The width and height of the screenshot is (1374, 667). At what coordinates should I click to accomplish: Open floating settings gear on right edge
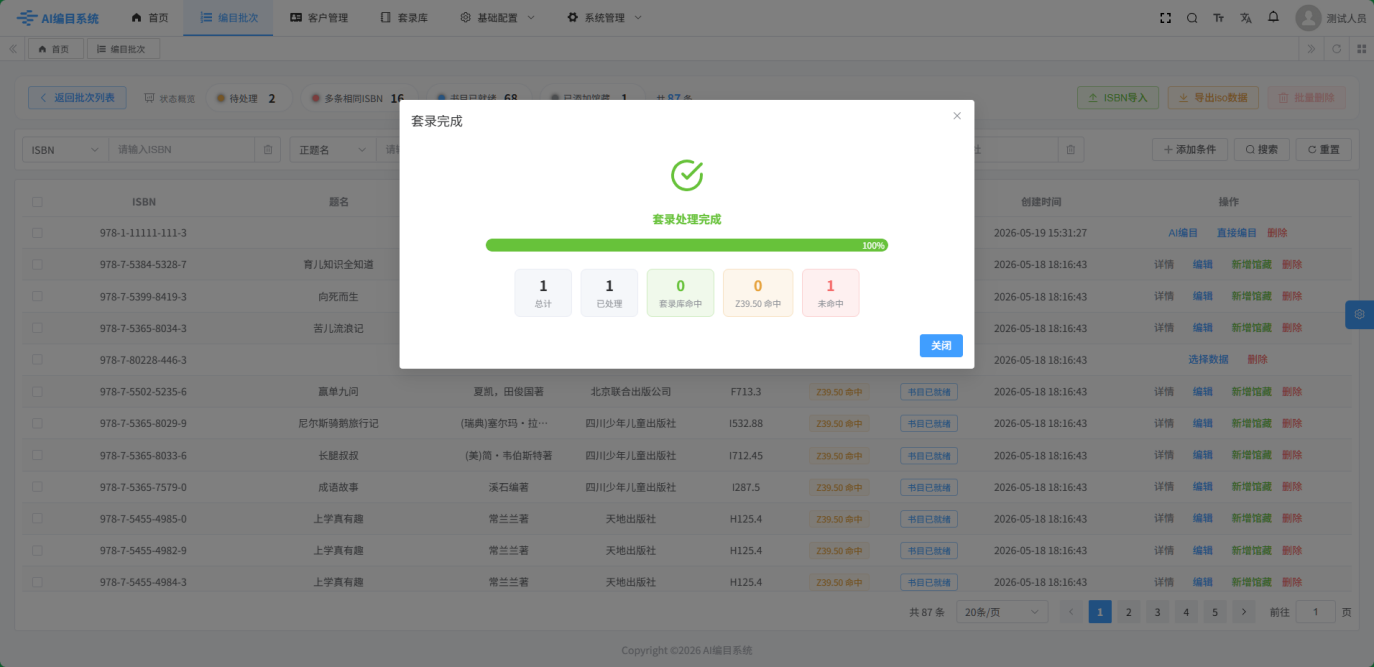click(1360, 314)
